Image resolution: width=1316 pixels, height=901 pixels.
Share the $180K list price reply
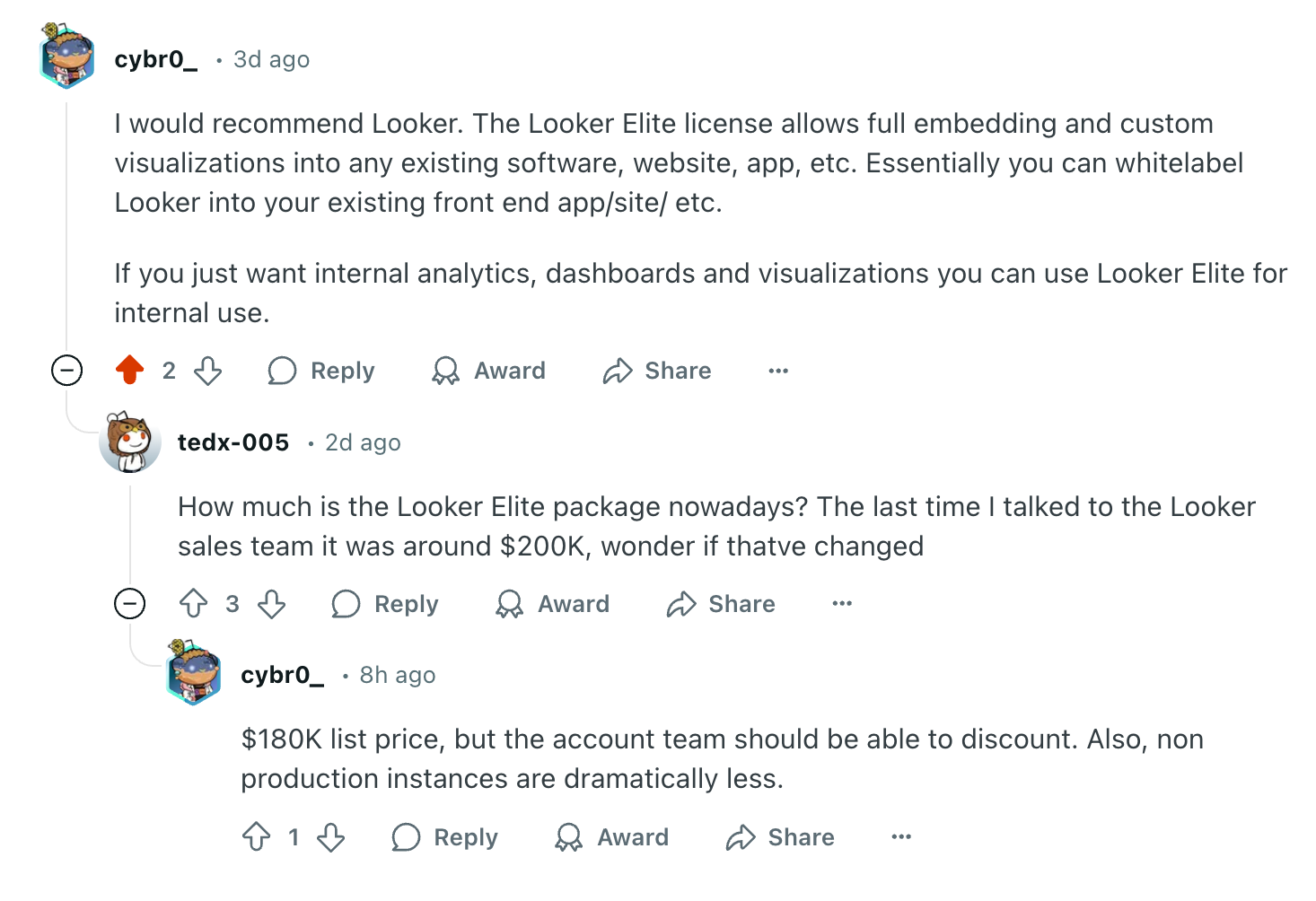pos(781,837)
